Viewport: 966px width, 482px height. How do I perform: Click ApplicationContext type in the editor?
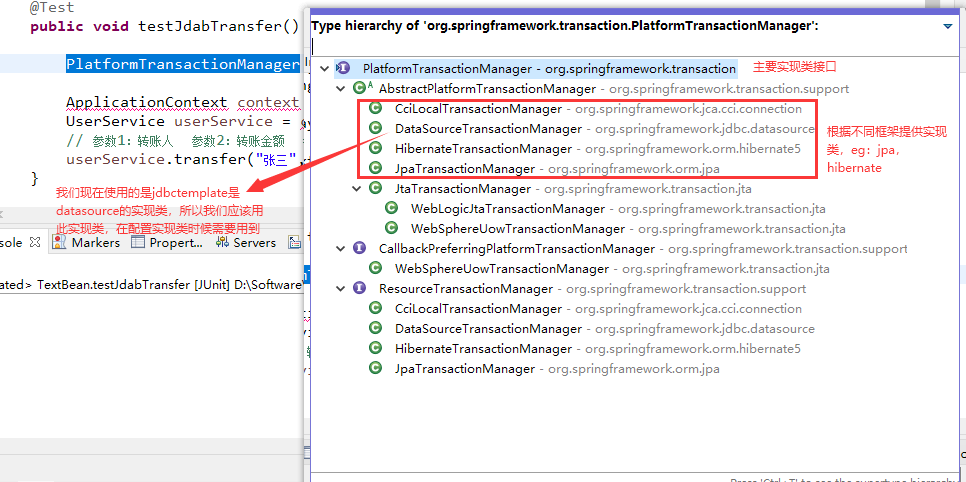point(147,102)
